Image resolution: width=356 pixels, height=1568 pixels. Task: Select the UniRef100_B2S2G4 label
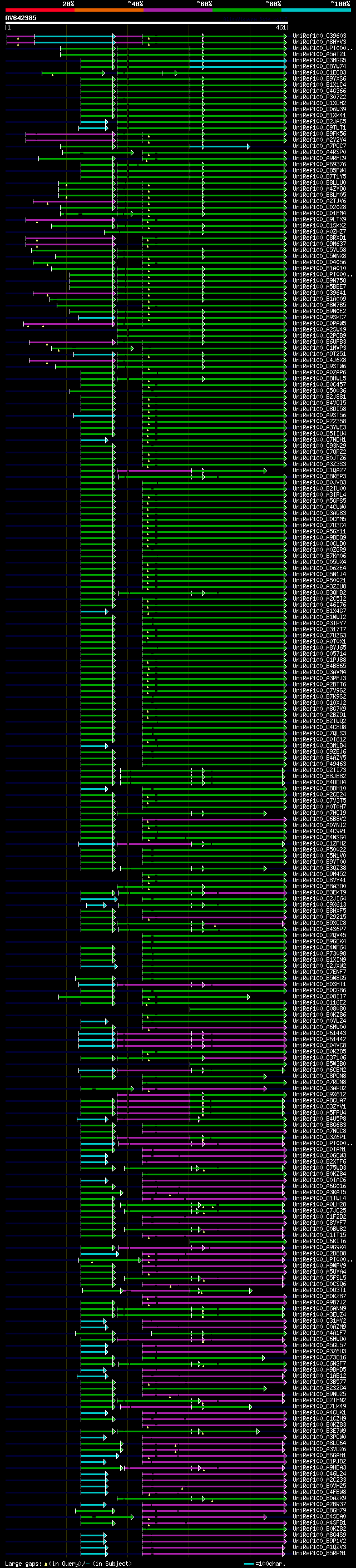click(x=319, y=1388)
